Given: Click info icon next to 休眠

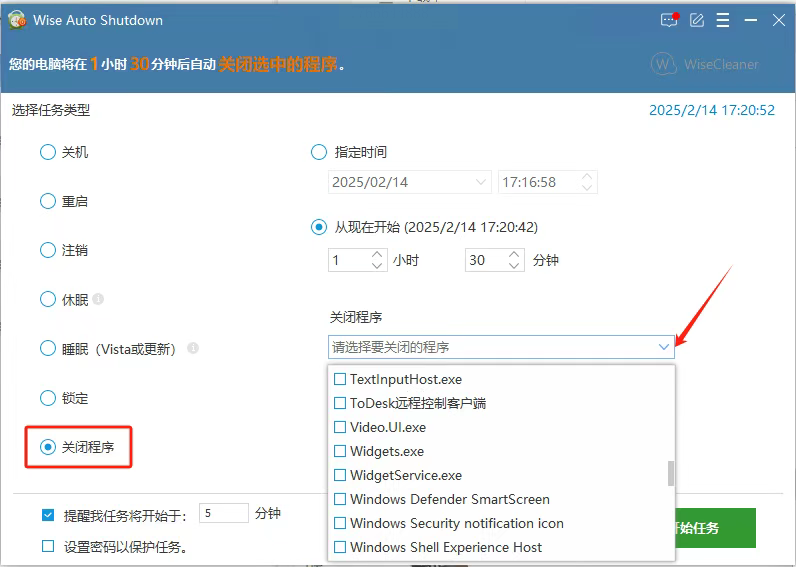Looking at the screenshot, I should [98, 299].
